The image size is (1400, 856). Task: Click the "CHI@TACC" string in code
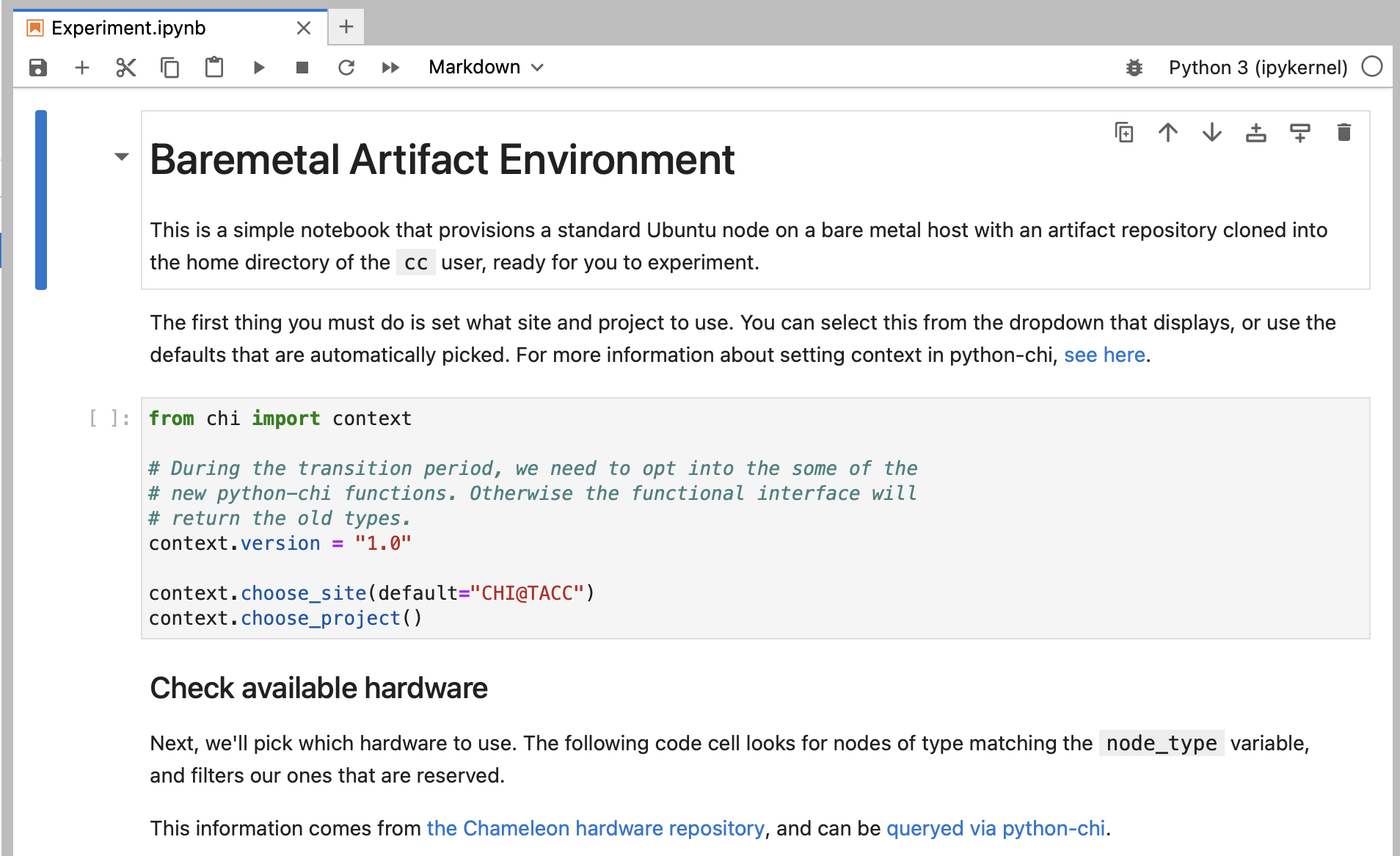click(x=527, y=594)
